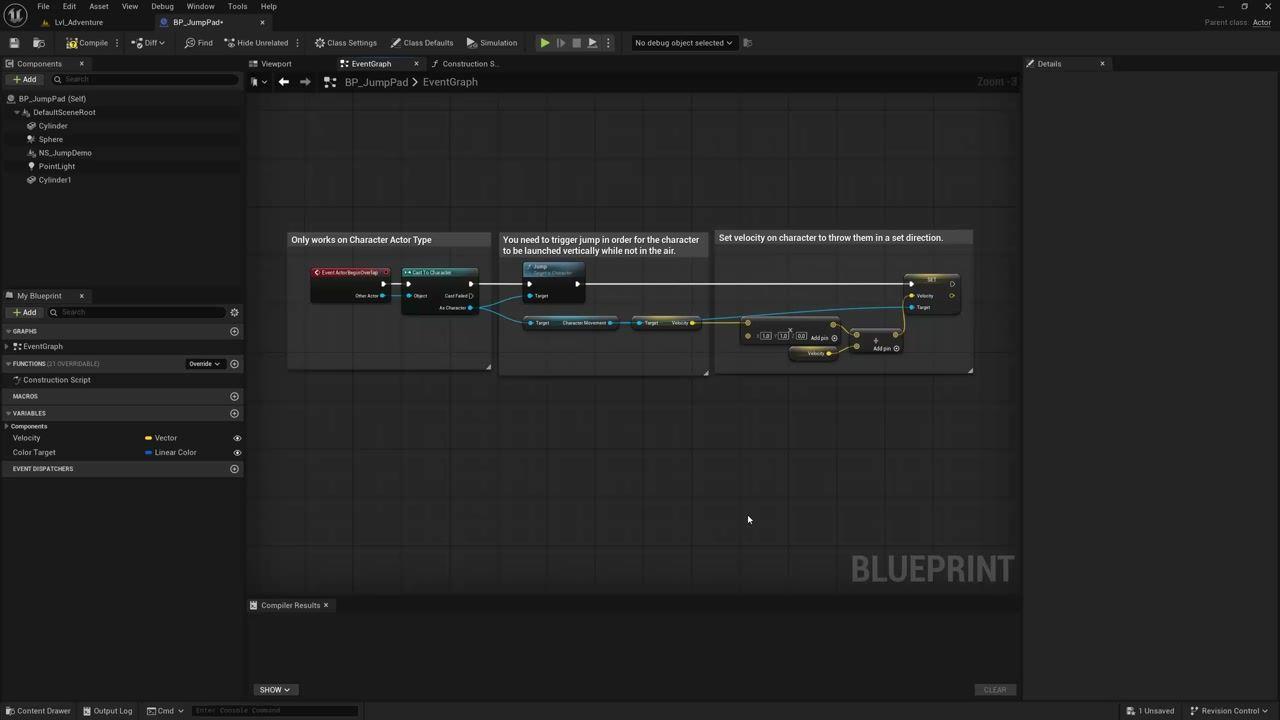
Task: Collapse DefaultSceneRoot in components tree
Action: click(17, 113)
